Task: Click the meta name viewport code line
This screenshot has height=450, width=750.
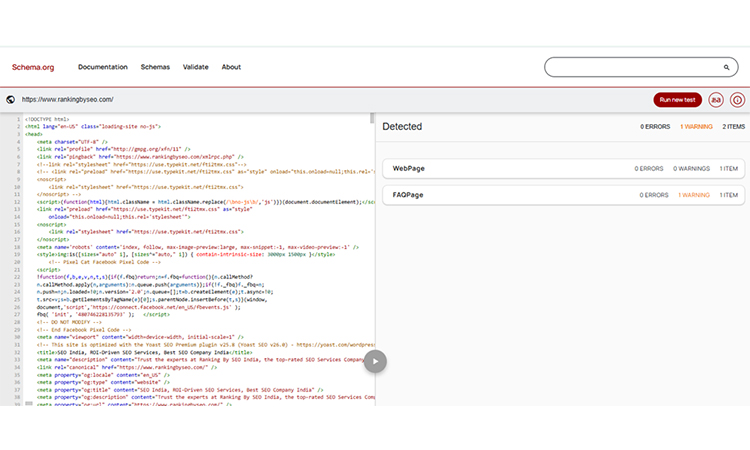Action: click(140, 337)
